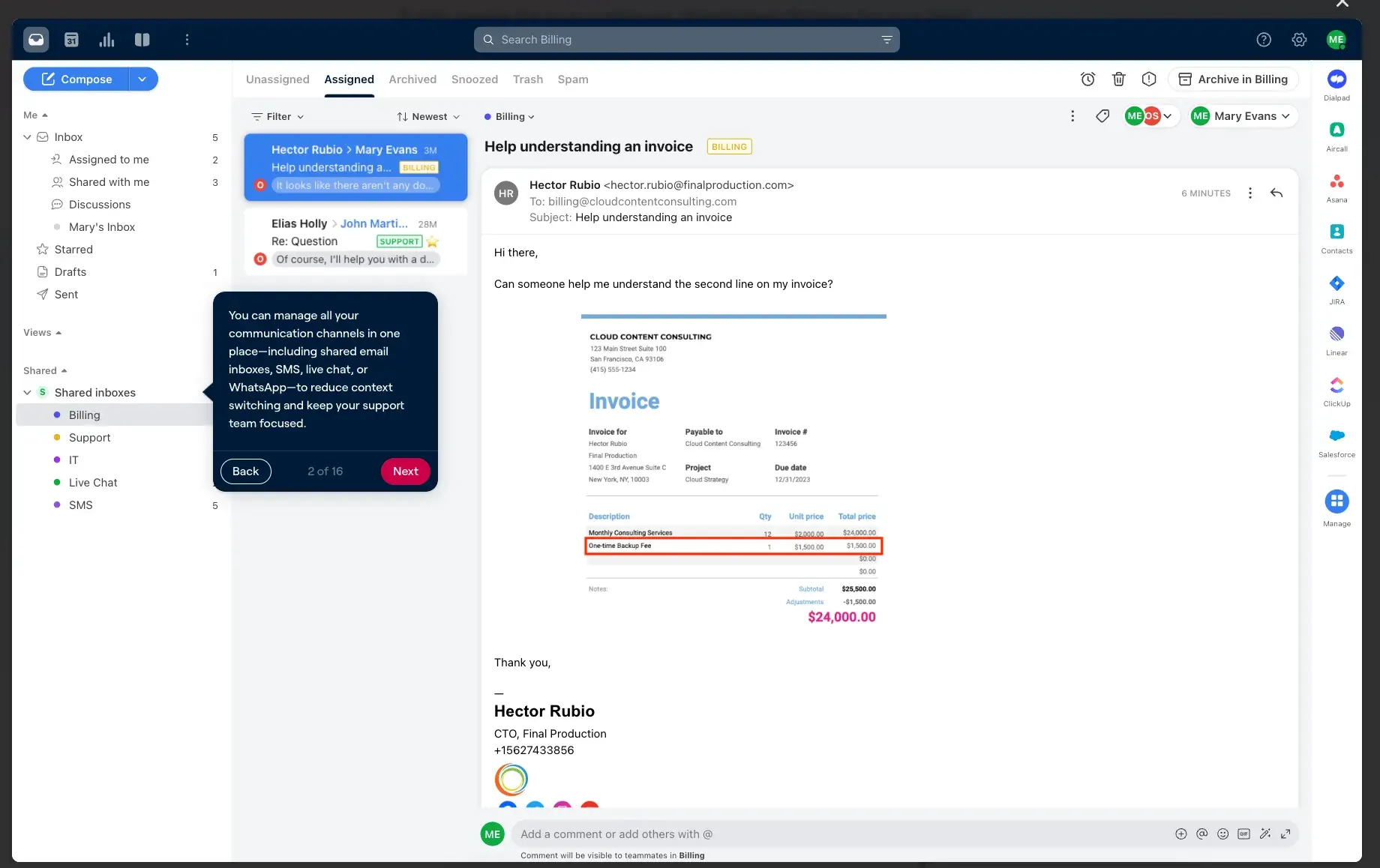The image size is (1380, 868).
Task: Open the Salesforce integration icon
Action: (x=1336, y=436)
